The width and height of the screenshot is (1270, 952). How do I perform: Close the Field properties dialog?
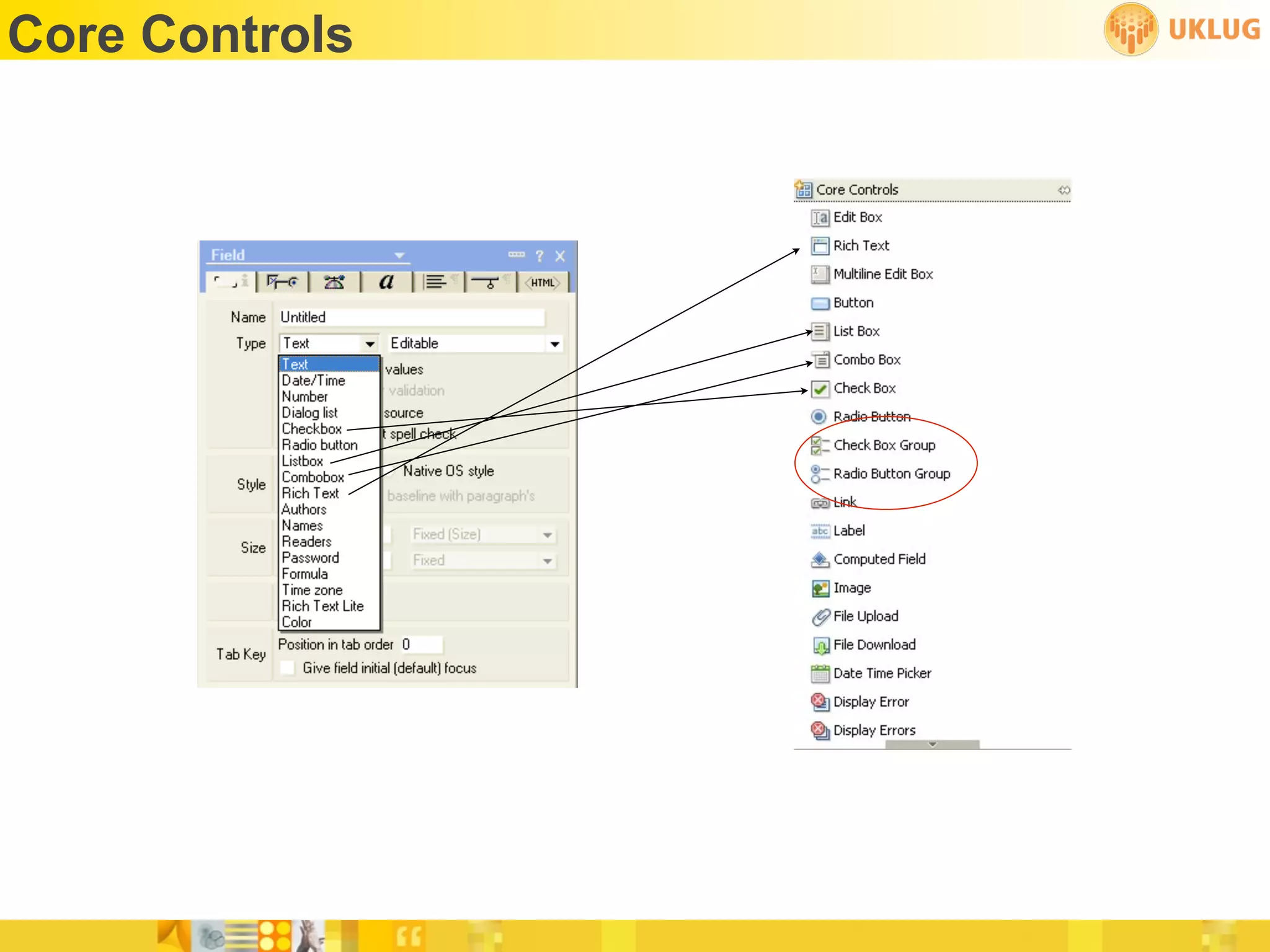point(561,256)
